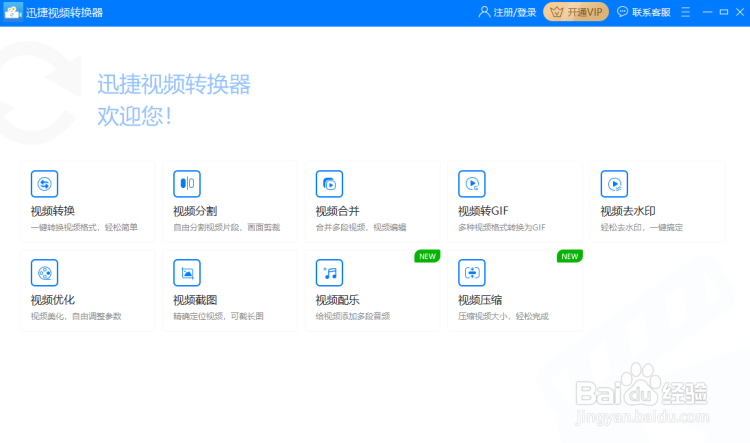Click the 视频截图 title text
The height and width of the screenshot is (443, 750).
[x=195, y=300]
